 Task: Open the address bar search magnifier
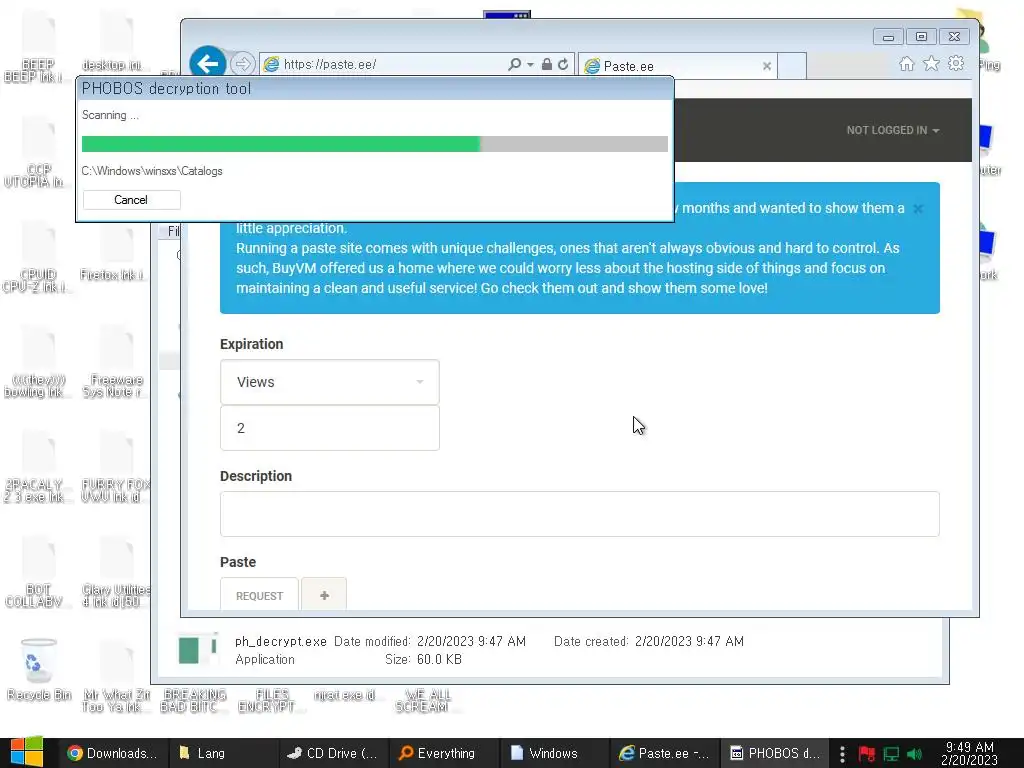tap(515, 64)
